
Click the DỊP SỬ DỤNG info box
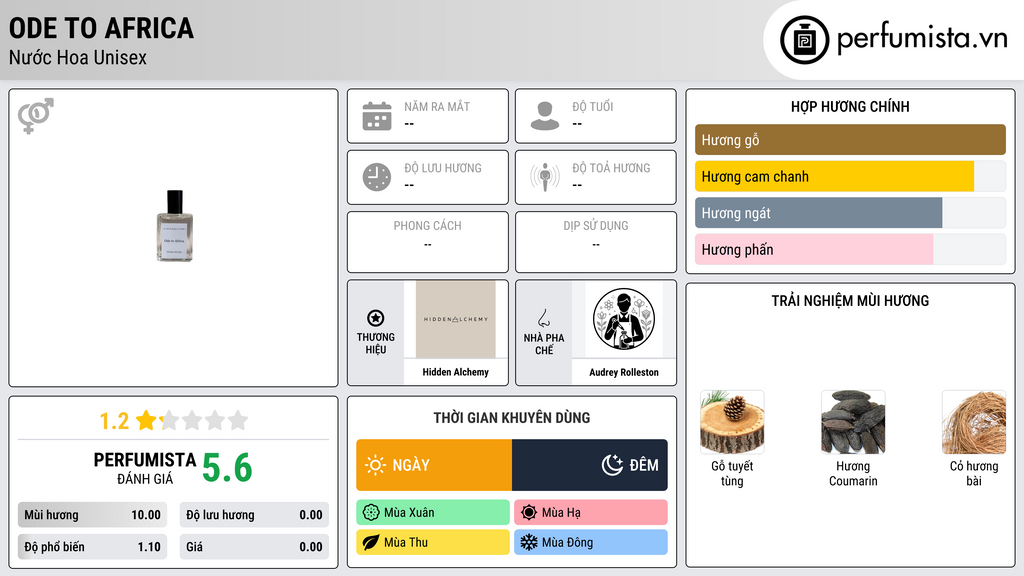point(596,242)
